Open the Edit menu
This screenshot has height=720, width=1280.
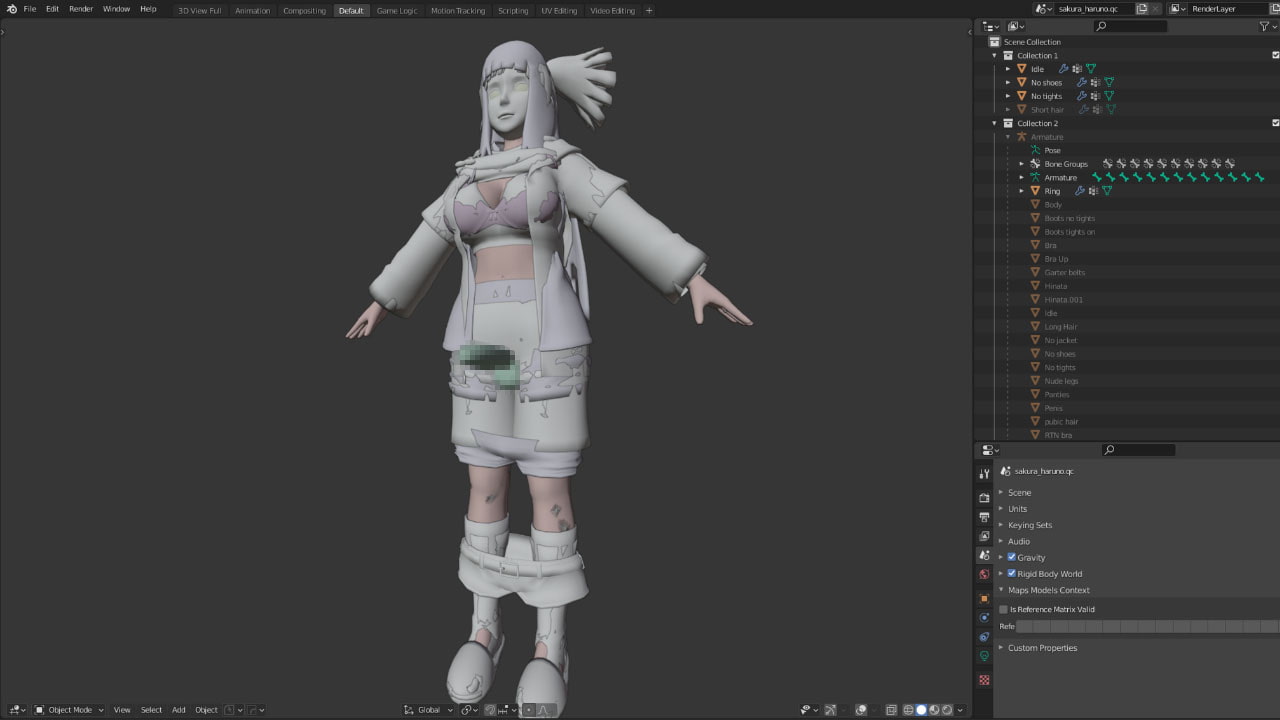tap(52, 9)
